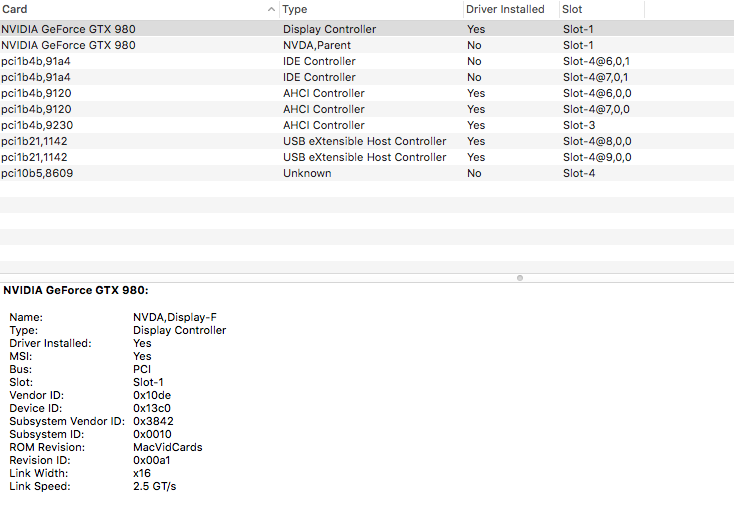Select the pci10b5,8609 card row
Screen dimensions: 734x529
367,173
